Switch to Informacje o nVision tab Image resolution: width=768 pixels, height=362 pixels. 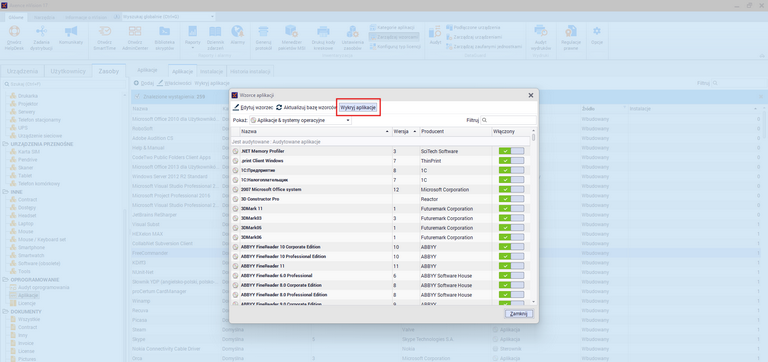86,17
